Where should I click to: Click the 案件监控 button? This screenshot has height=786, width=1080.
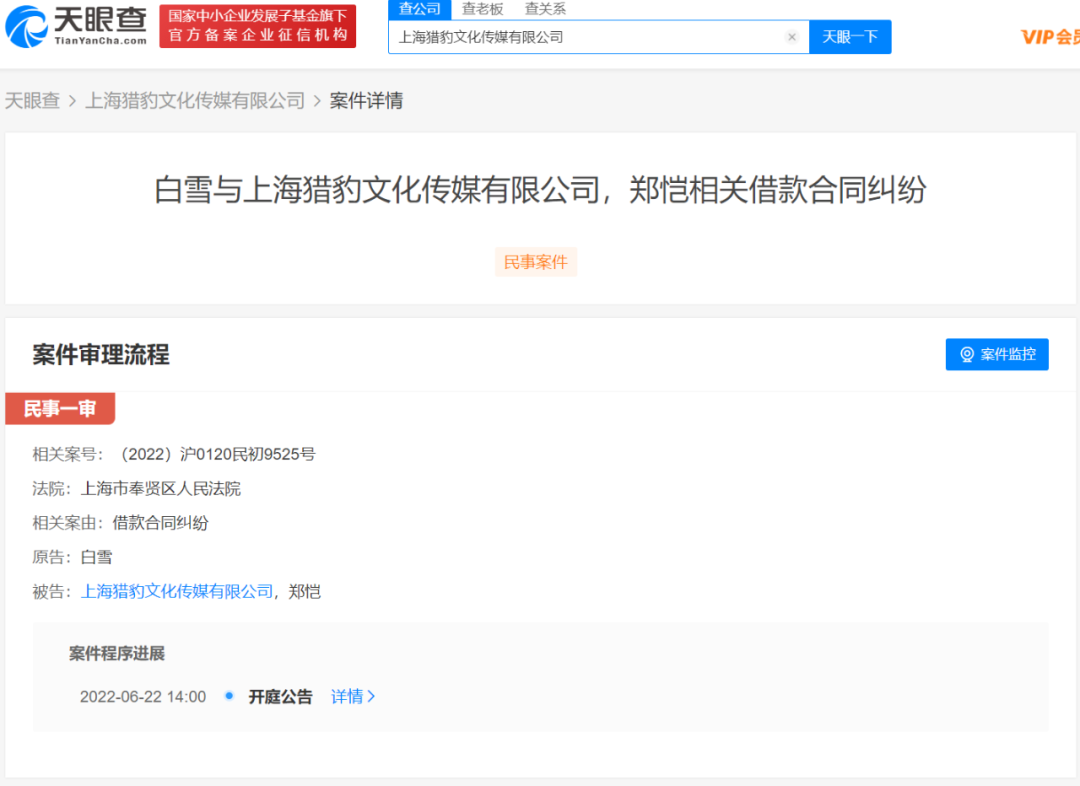[x=997, y=354]
